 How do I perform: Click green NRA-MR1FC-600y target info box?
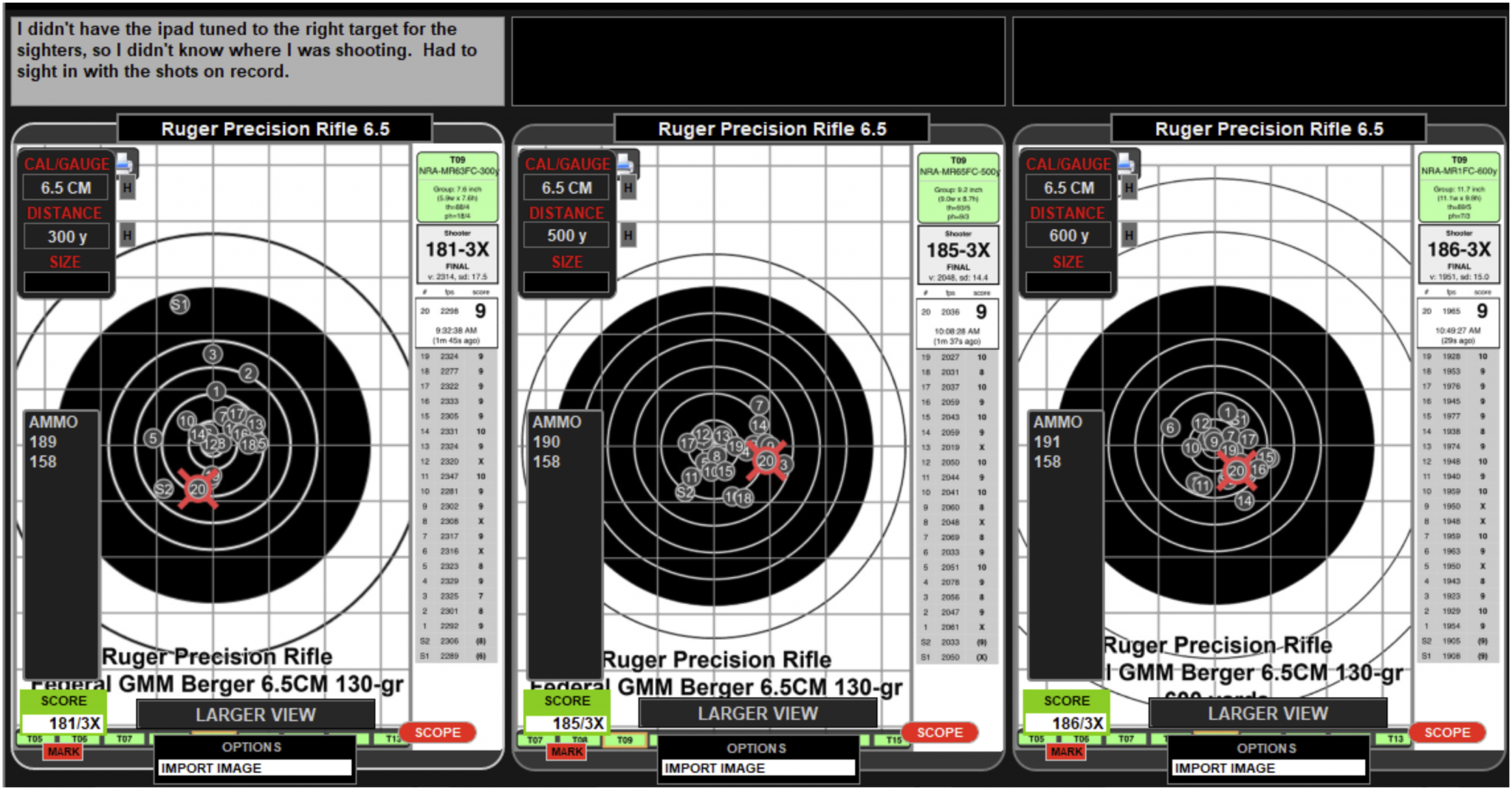[x=1459, y=188]
